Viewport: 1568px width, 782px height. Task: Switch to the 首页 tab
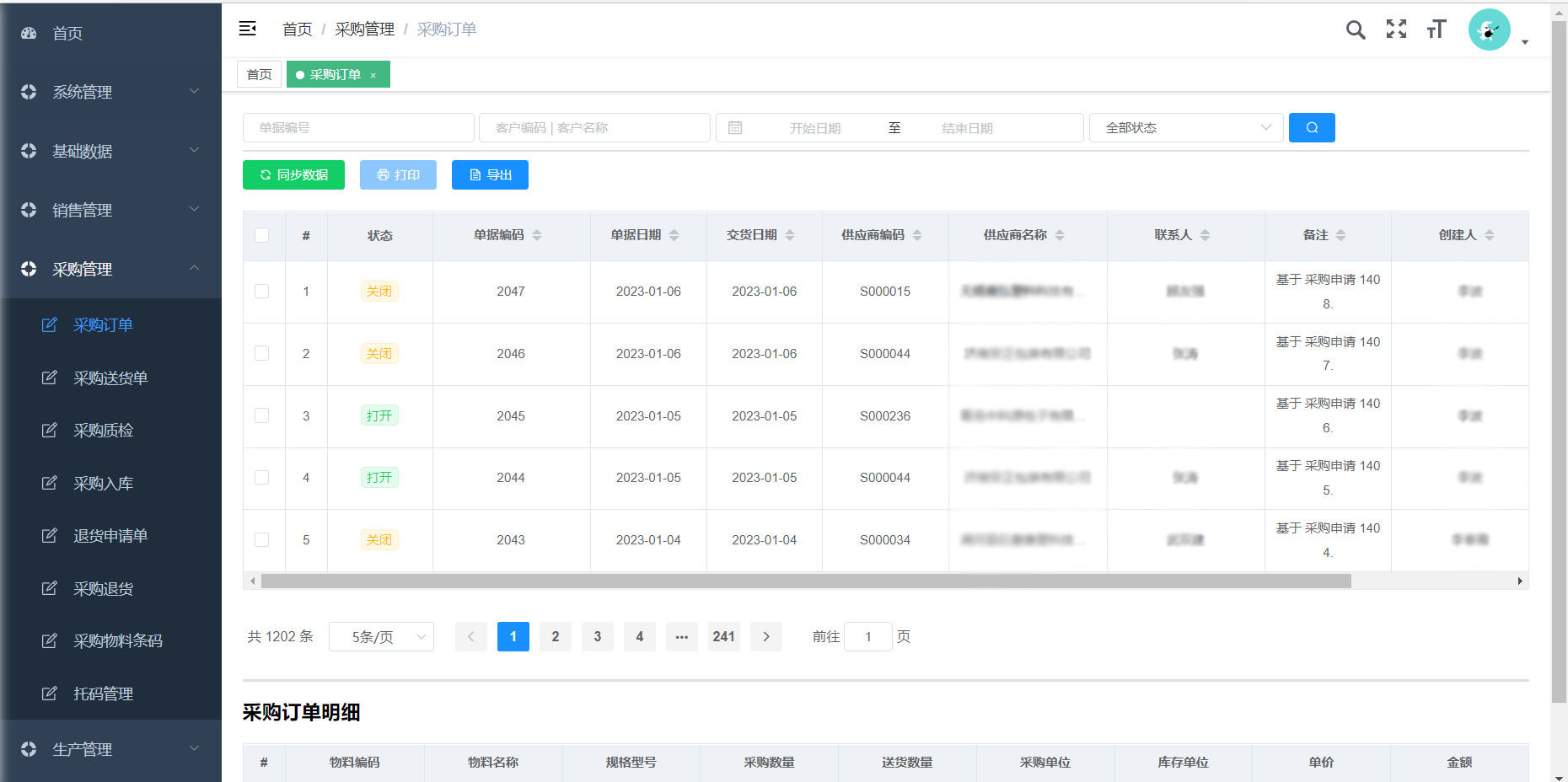pyautogui.click(x=258, y=74)
